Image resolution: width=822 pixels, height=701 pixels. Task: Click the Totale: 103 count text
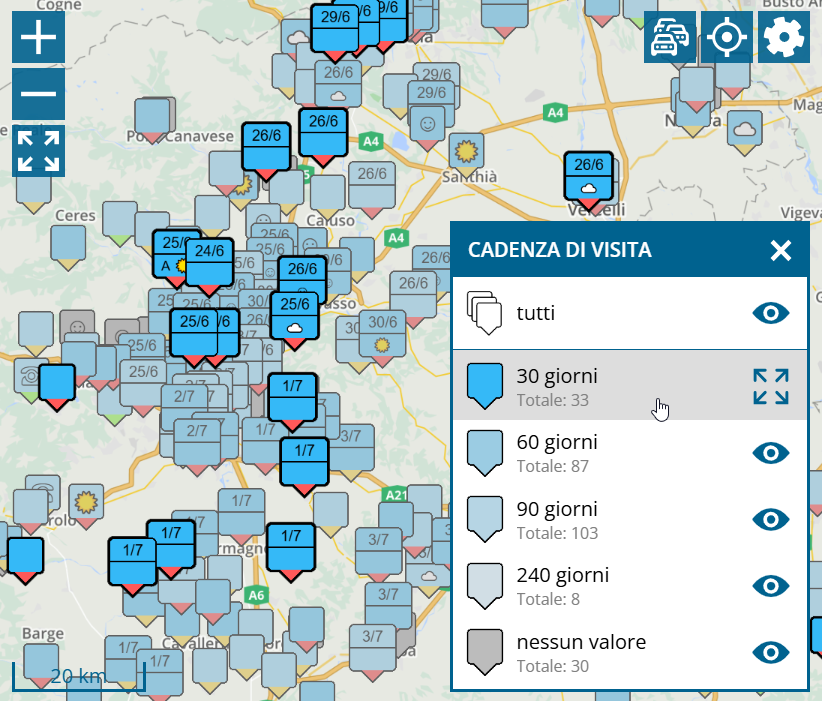[x=557, y=533]
